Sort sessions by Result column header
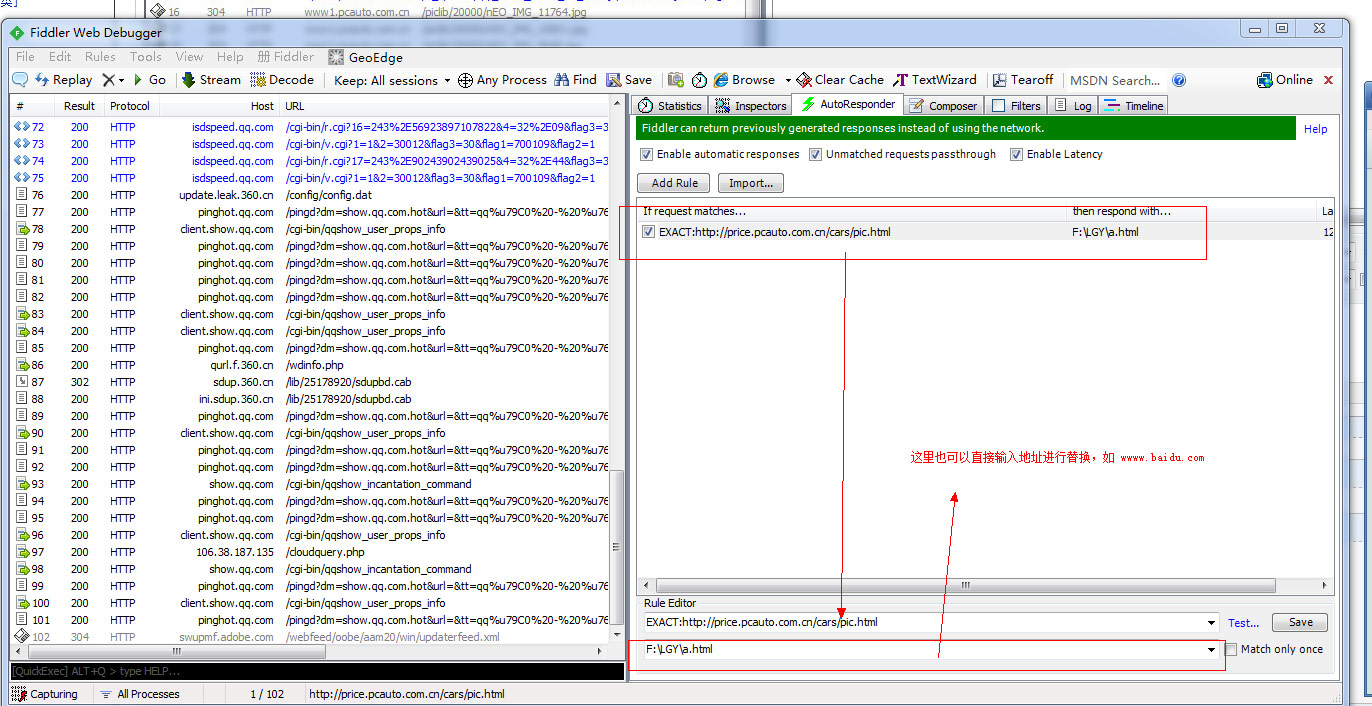Screen dimensions: 1372x706 pos(79,106)
